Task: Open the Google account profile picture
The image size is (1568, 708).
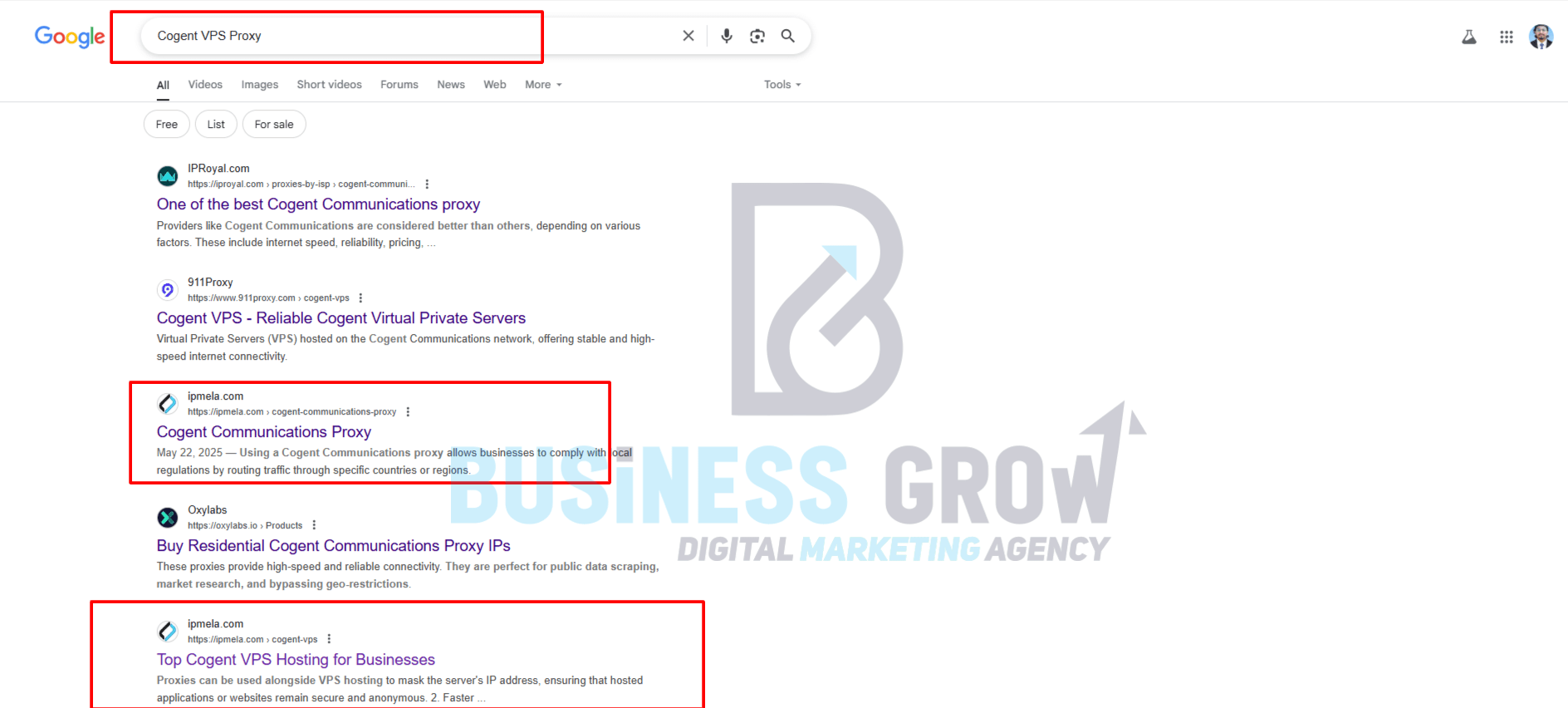Action: (1541, 37)
